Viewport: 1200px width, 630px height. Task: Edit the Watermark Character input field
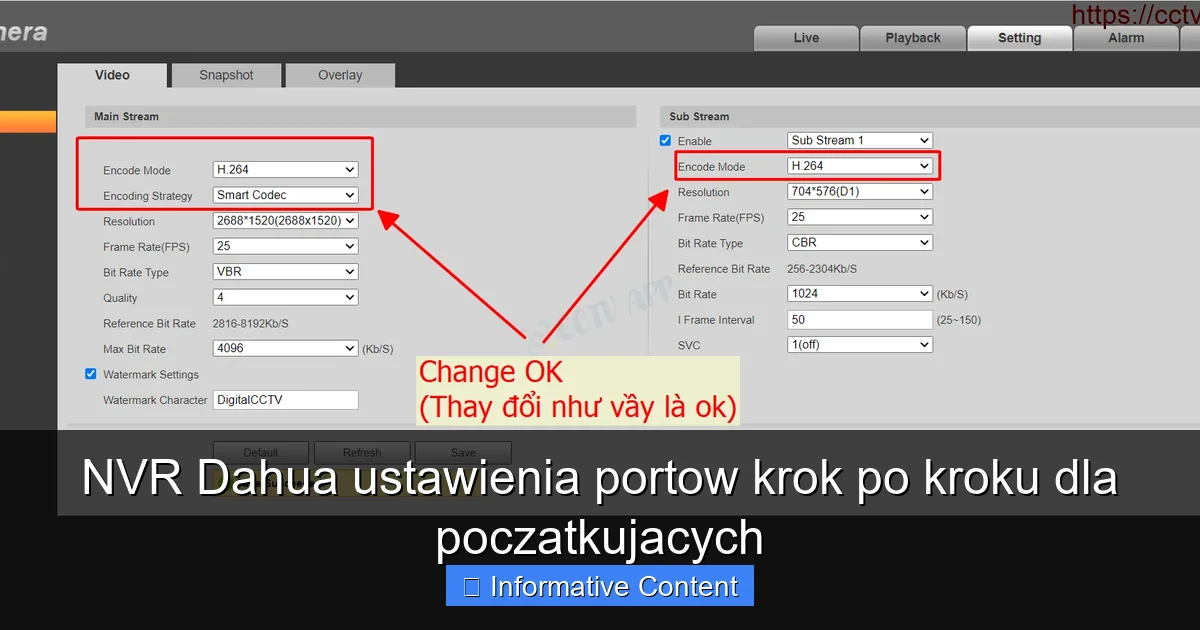285,399
